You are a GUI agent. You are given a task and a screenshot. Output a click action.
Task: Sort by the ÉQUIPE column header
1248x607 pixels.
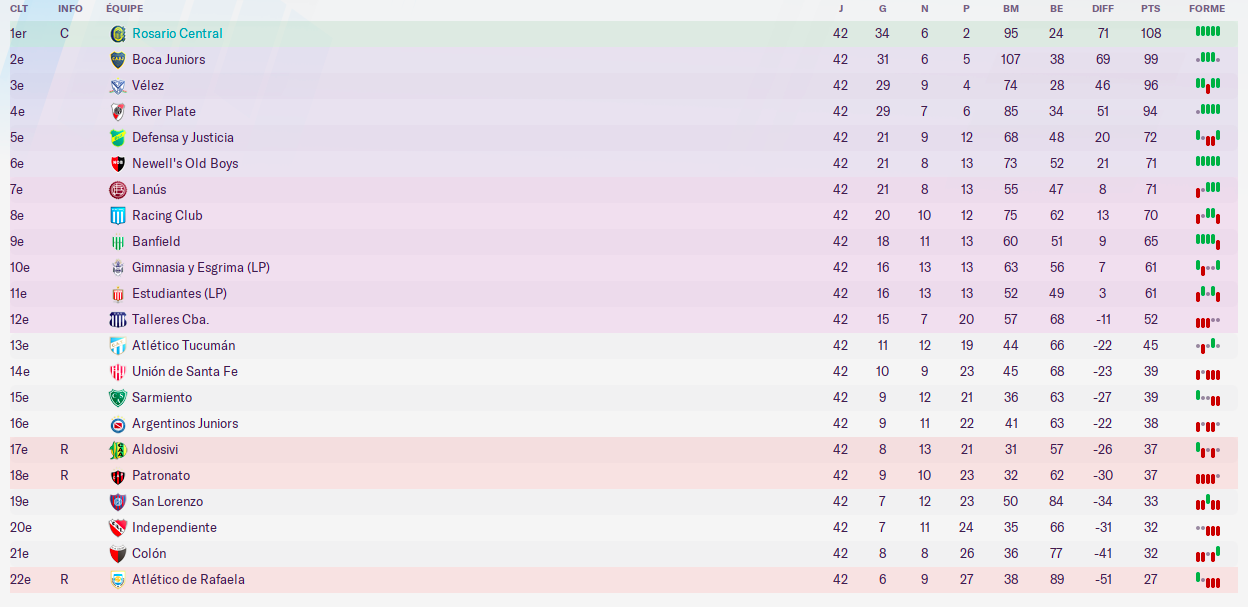(125, 8)
